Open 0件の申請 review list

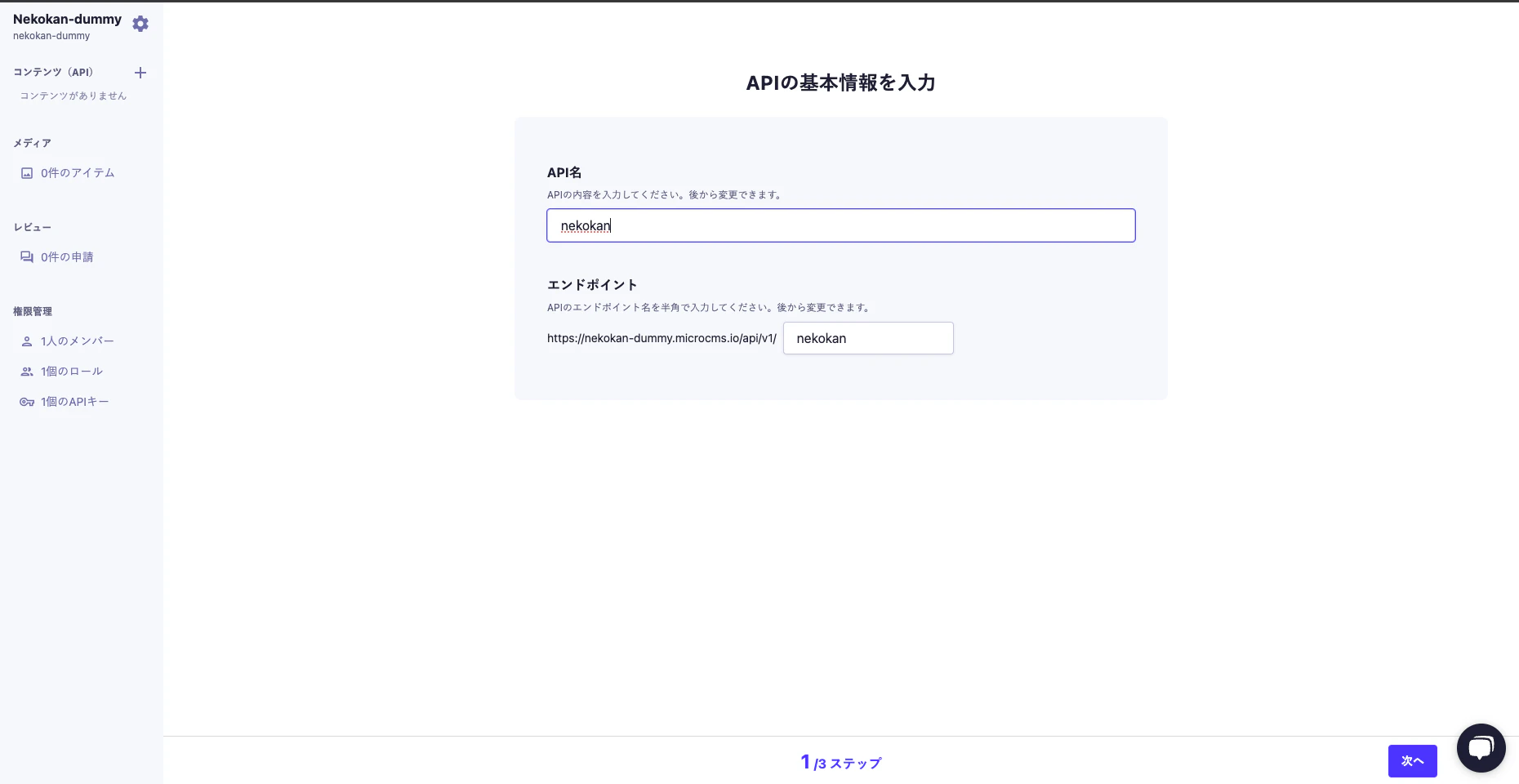pos(67,257)
